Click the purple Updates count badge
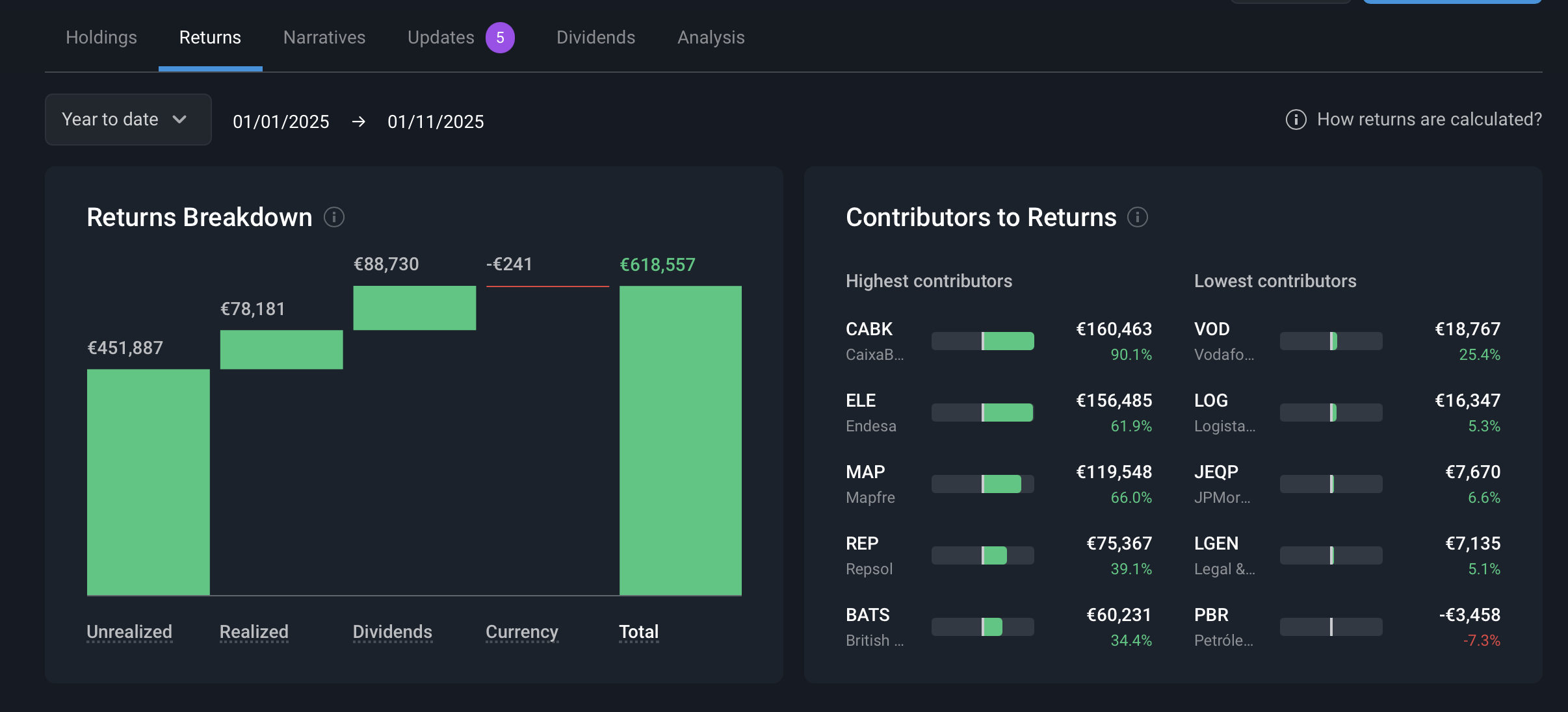 500,38
